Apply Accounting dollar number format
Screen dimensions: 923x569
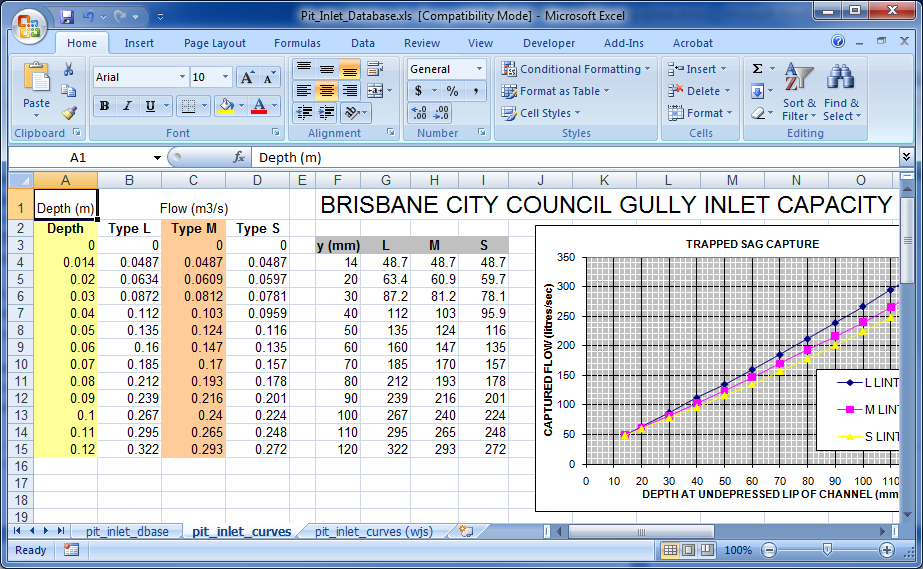(418, 91)
